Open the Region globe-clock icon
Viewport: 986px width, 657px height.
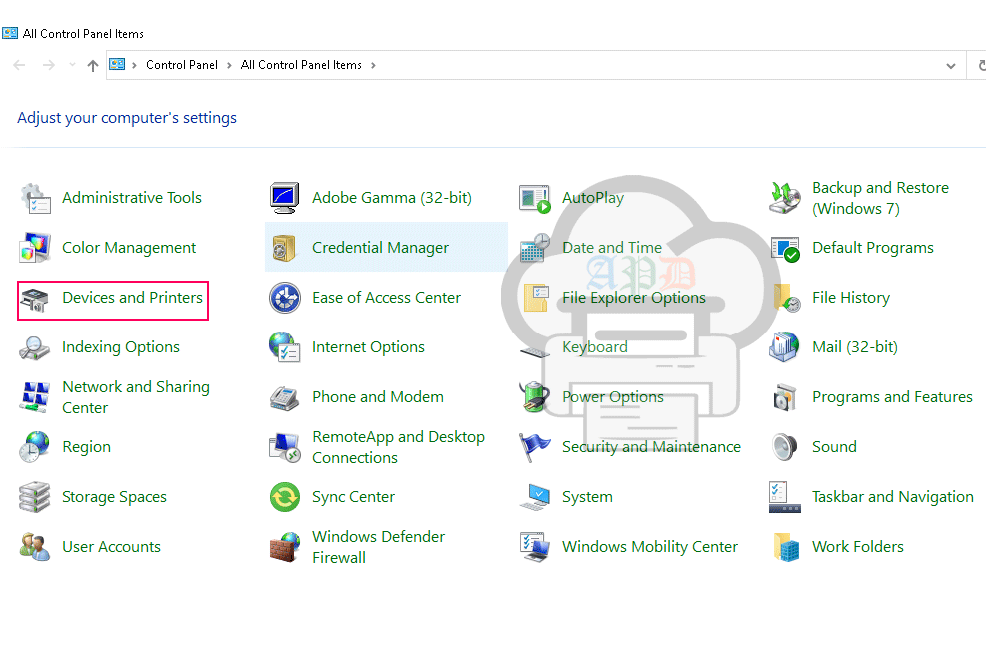pos(35,446)
